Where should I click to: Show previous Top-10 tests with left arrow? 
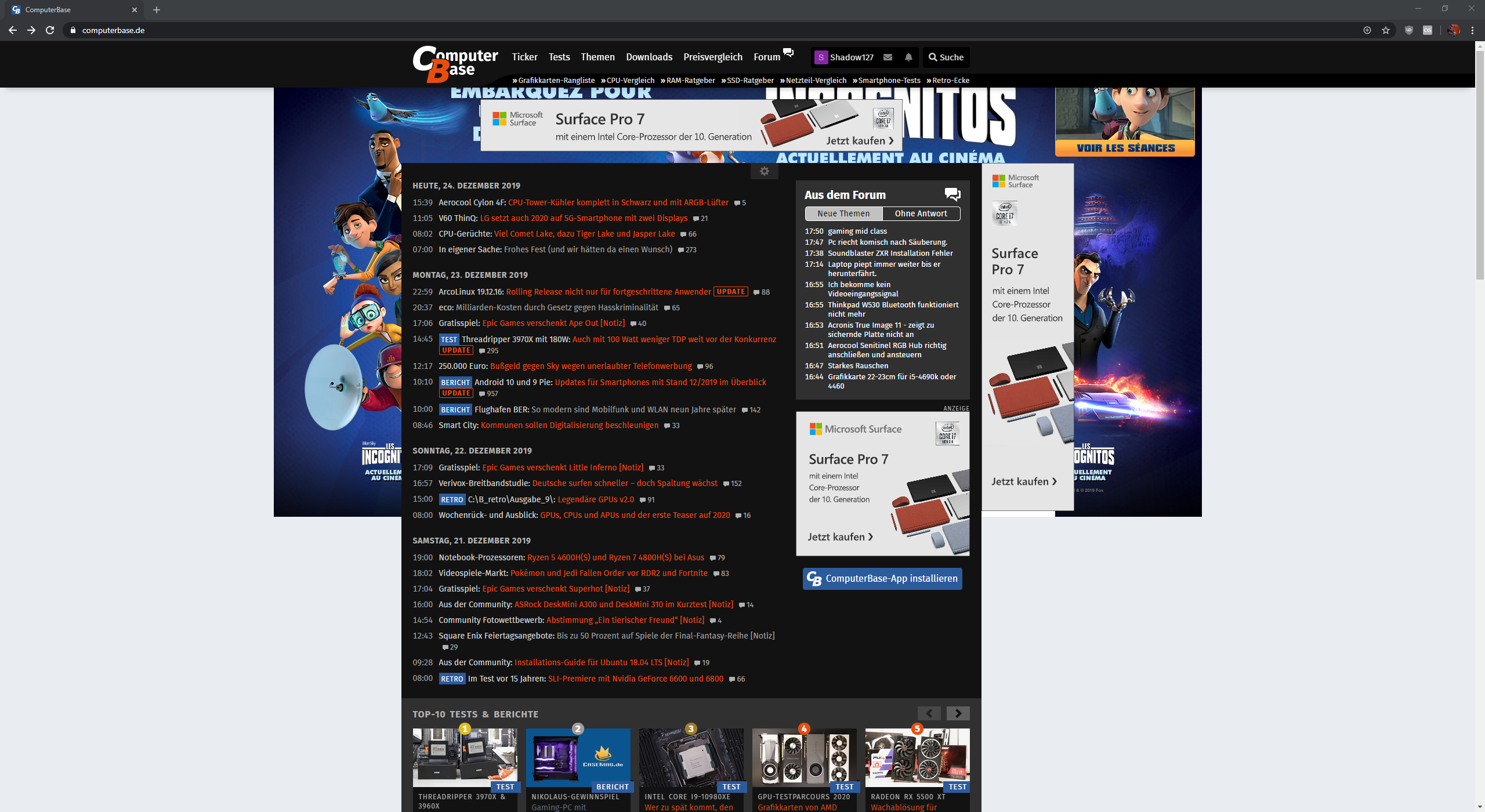(929, 713)
